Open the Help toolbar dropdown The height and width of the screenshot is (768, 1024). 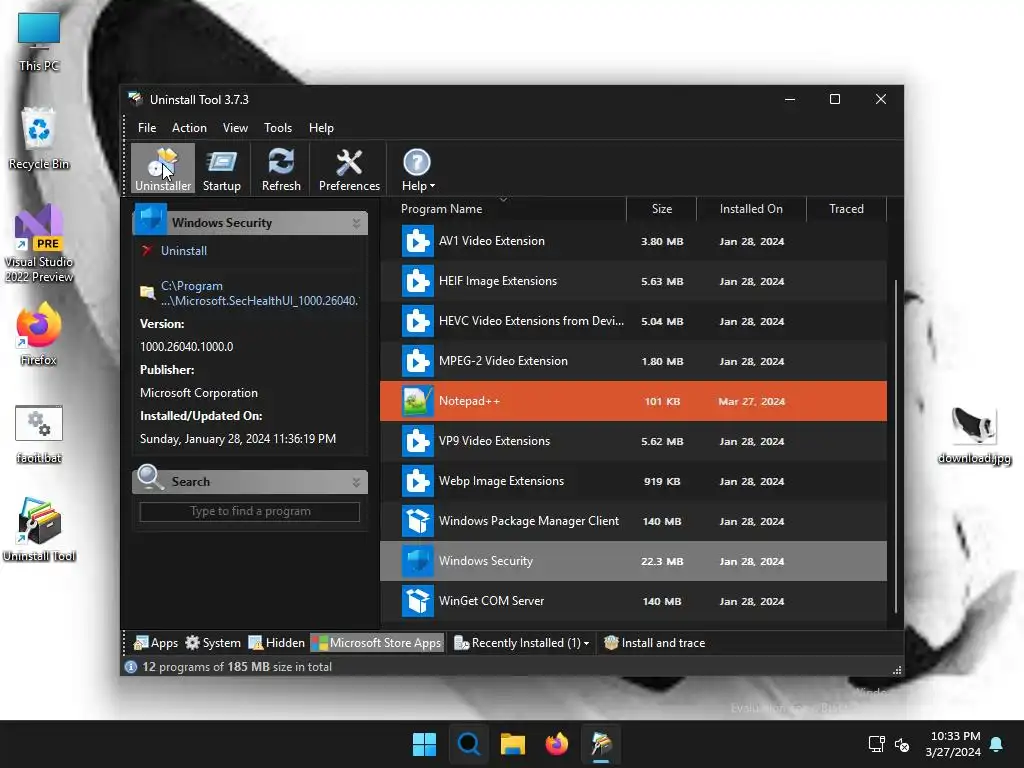click(417, 169)
